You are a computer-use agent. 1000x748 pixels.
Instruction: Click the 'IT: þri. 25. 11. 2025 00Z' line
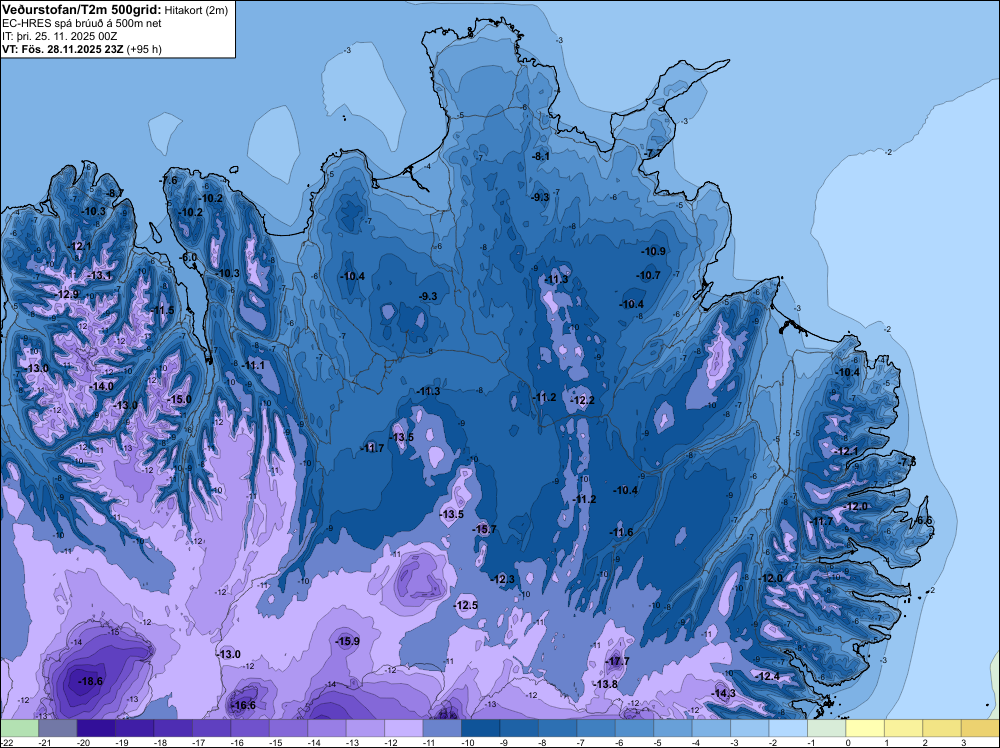[x=59, y=36]
